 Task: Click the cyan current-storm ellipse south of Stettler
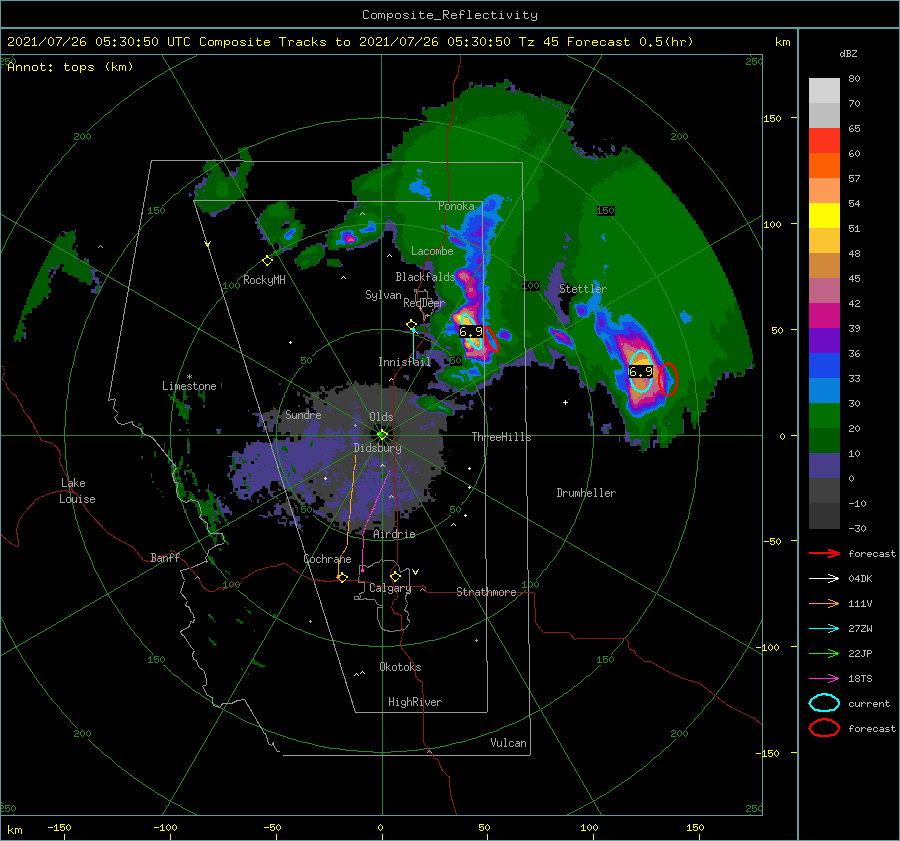641,371
